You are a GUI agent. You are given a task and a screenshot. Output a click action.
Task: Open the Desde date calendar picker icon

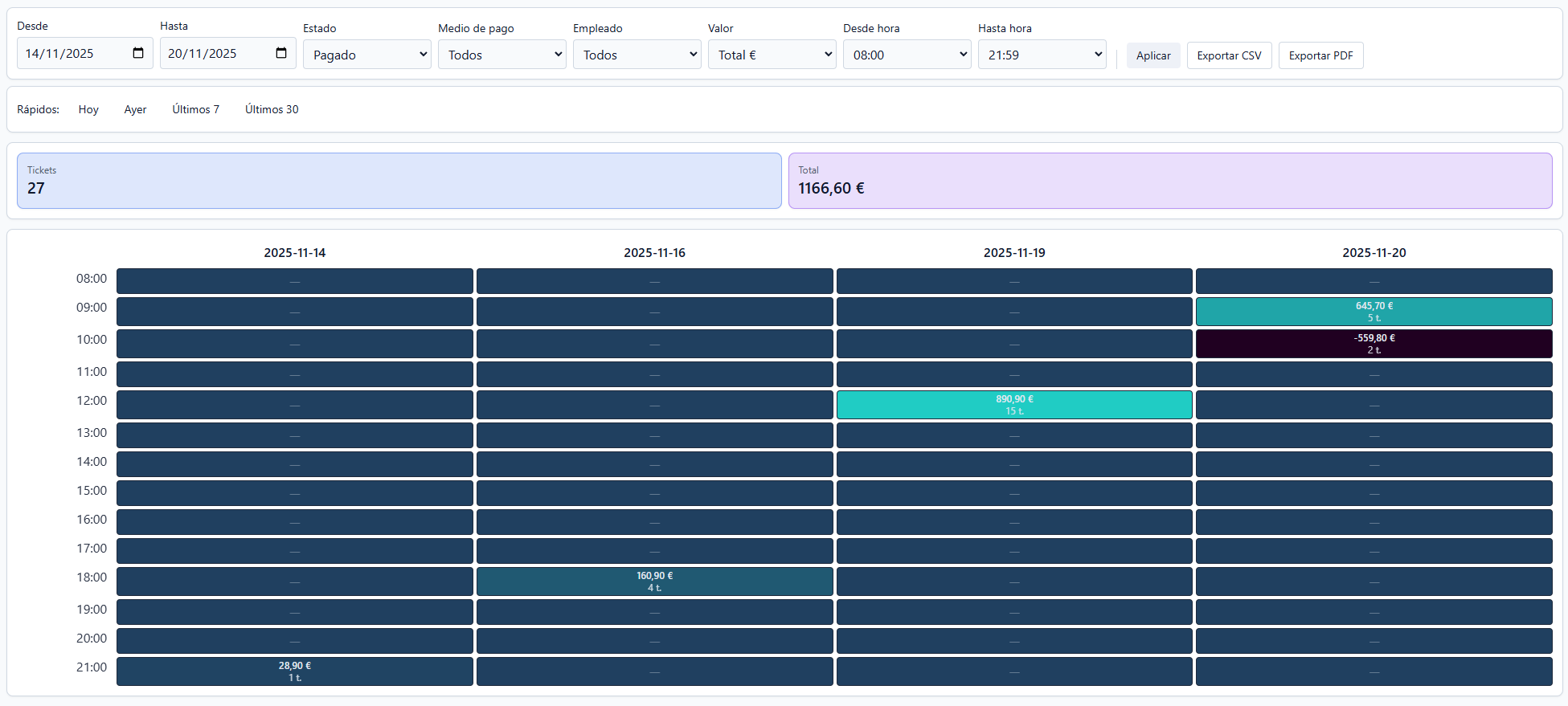pyautogui.click(x=138, y=53)
